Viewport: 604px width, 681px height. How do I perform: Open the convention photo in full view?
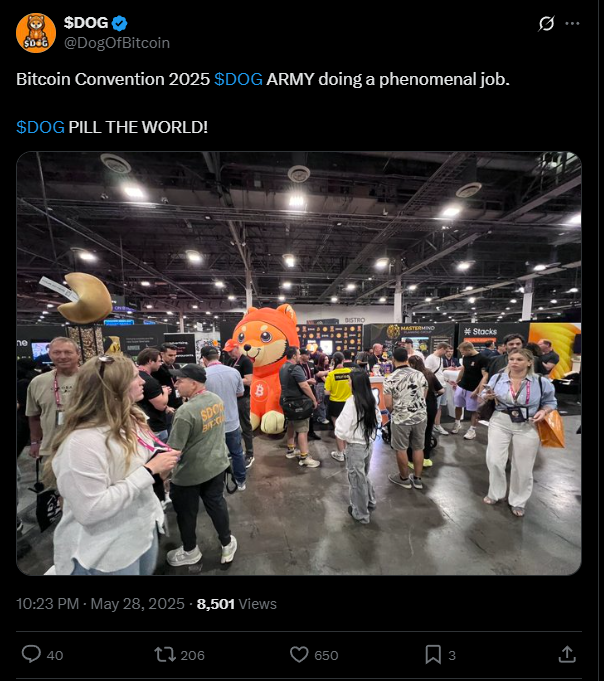(x=299, y=364)
